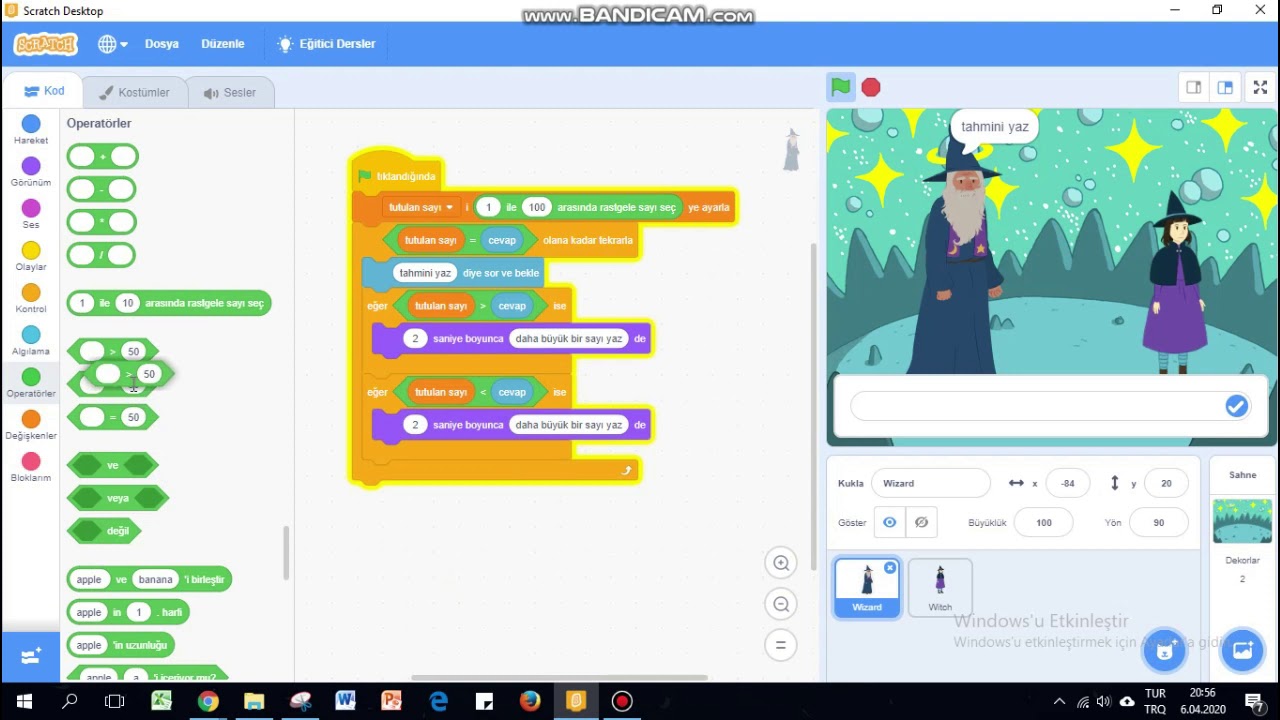Click the tıklandığında hat block
The height and width of the screenshot is (720, 1280).
click(397, 176)
